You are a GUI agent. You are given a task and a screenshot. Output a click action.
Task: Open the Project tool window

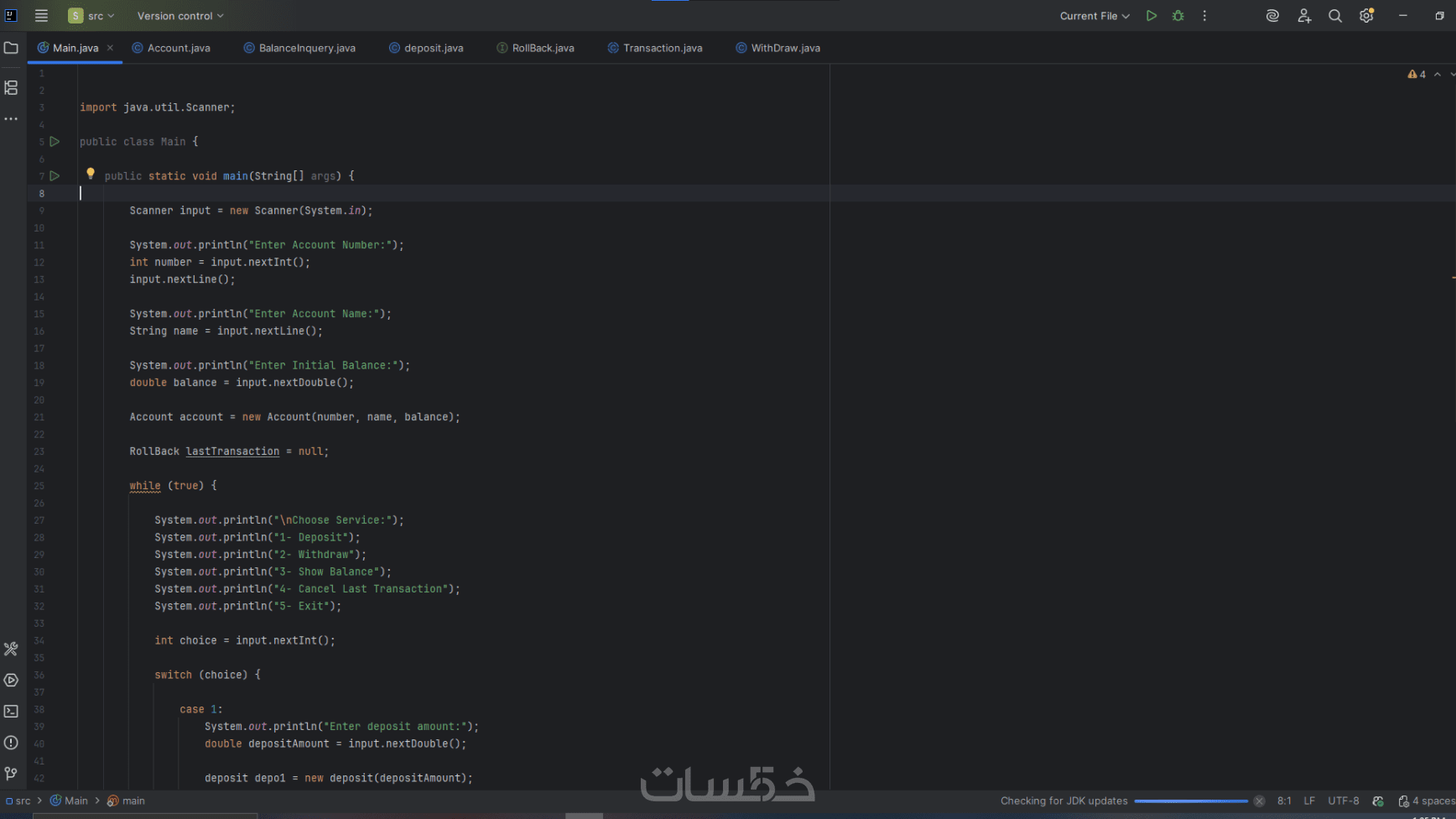[11, 48]
